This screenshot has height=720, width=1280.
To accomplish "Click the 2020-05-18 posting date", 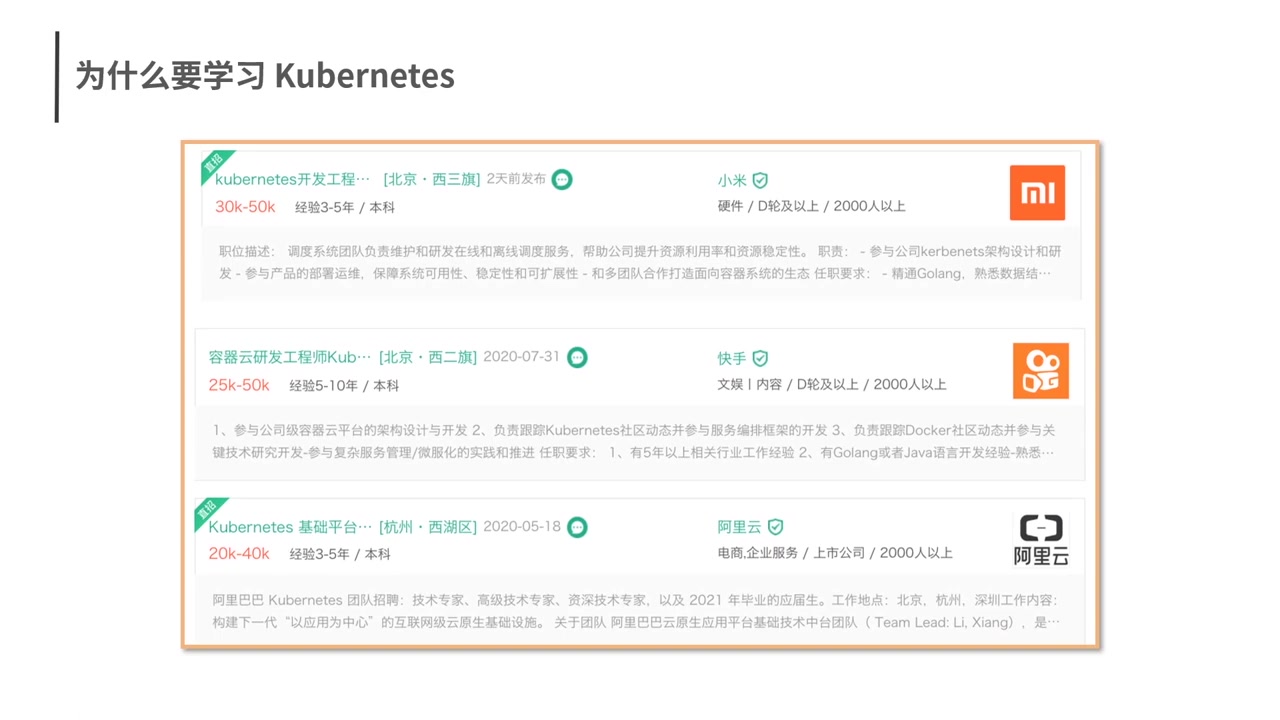I will pos(522,527).
